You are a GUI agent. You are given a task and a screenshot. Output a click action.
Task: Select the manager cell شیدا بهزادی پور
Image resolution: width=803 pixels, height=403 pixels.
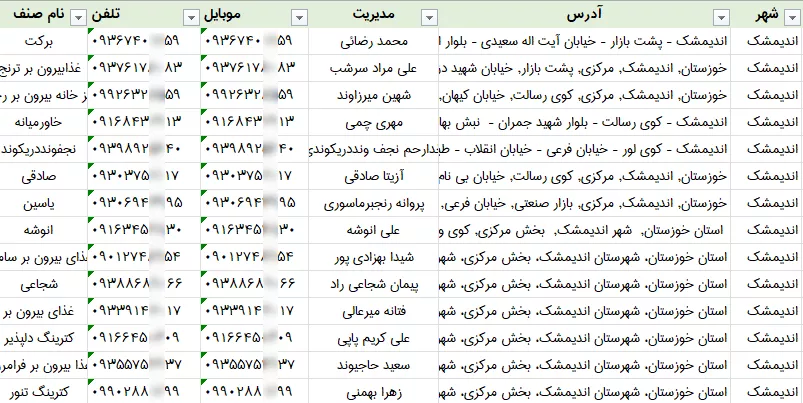(374, 257)
